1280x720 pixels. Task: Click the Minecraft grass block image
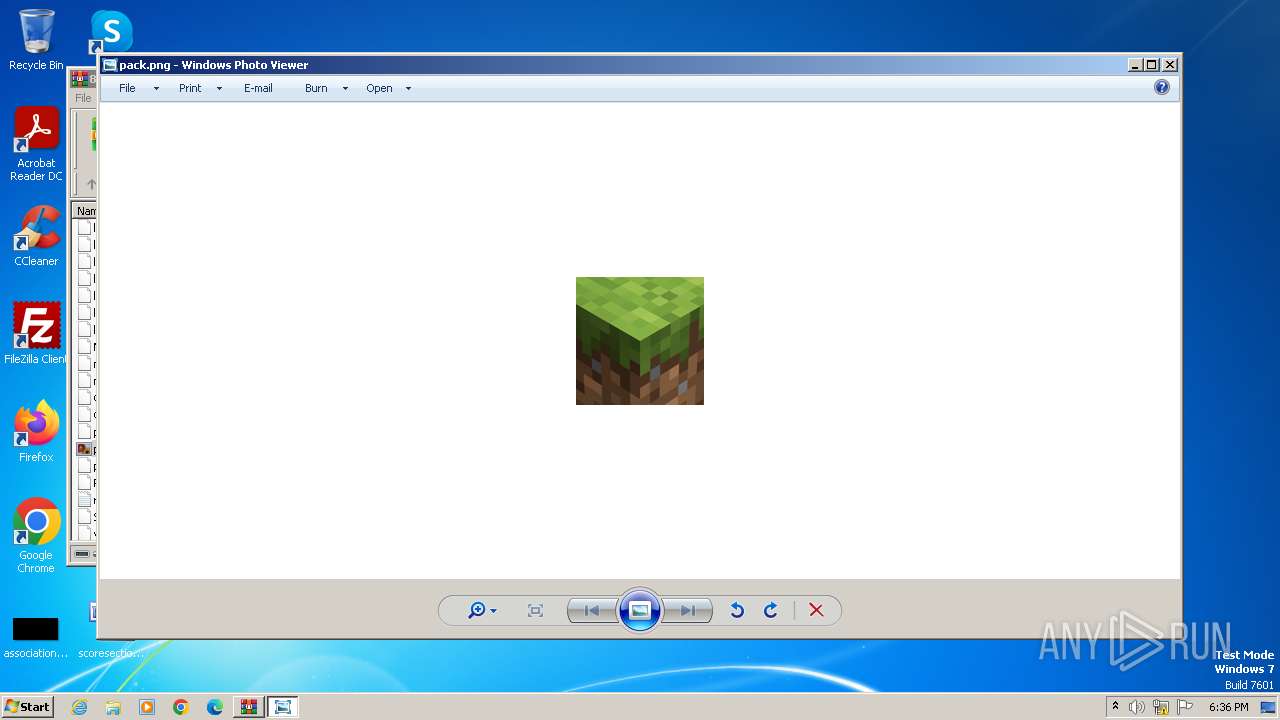click(x=640, y=341)
